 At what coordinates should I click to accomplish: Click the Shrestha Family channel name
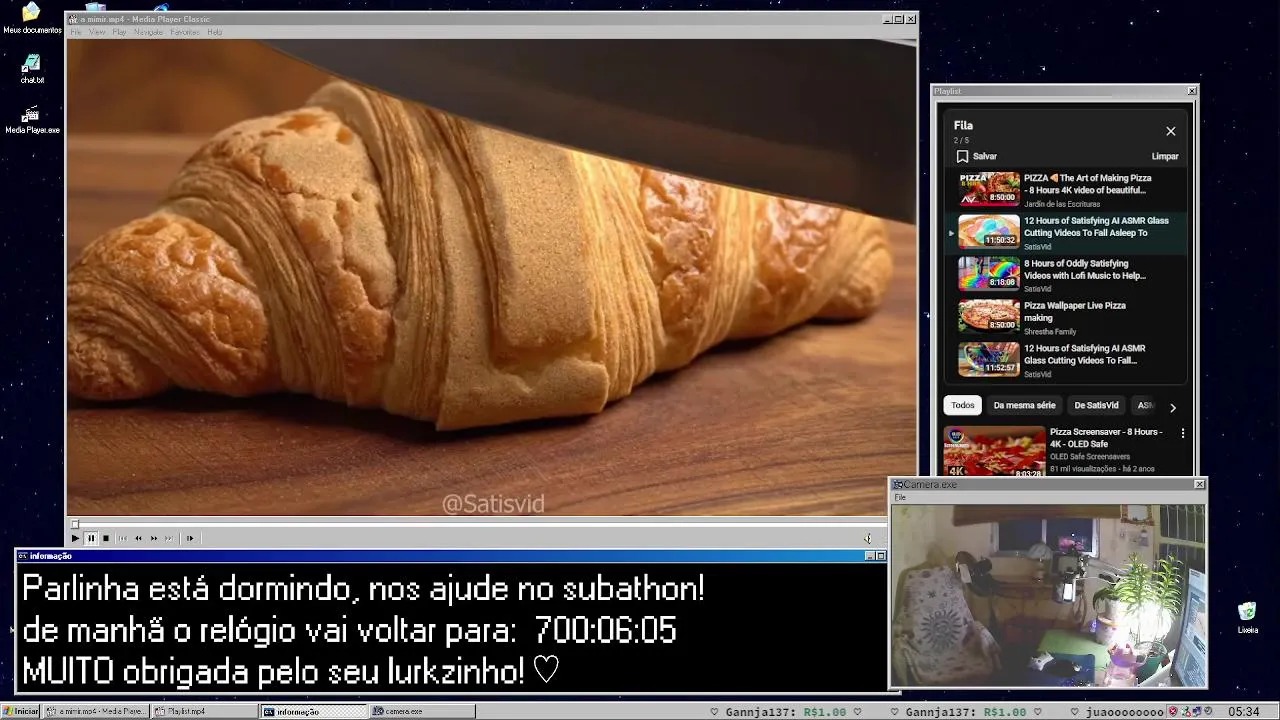1050,331
